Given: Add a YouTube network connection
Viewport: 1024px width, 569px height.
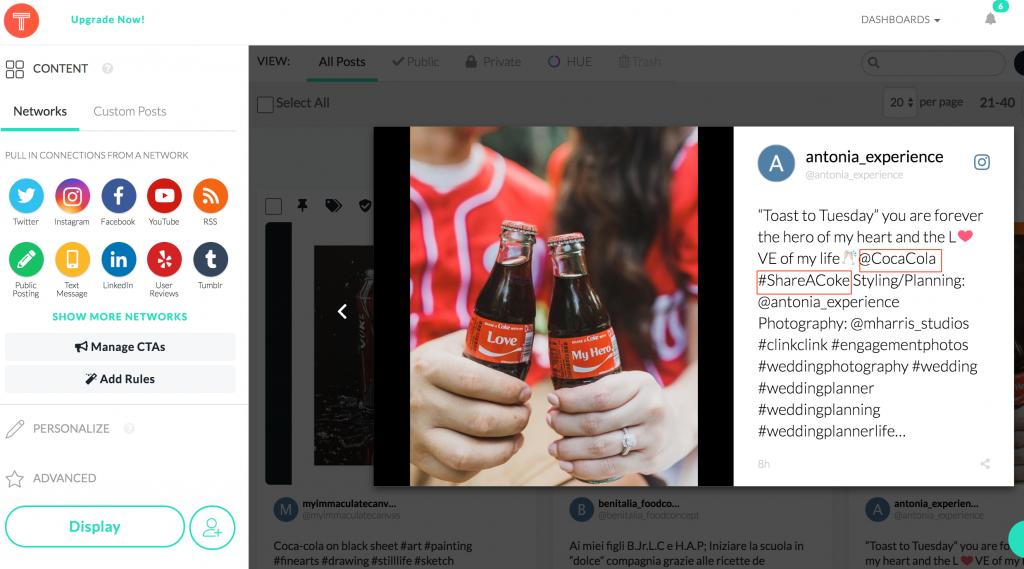Looking at the screenshot, I should (x=164, y=196).
